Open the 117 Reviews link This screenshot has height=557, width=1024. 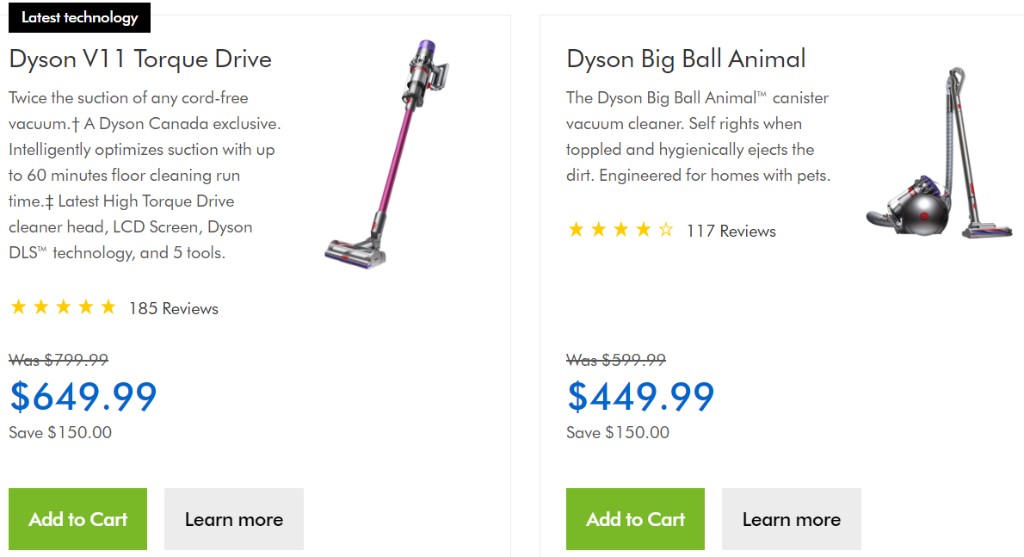[731, 231]
